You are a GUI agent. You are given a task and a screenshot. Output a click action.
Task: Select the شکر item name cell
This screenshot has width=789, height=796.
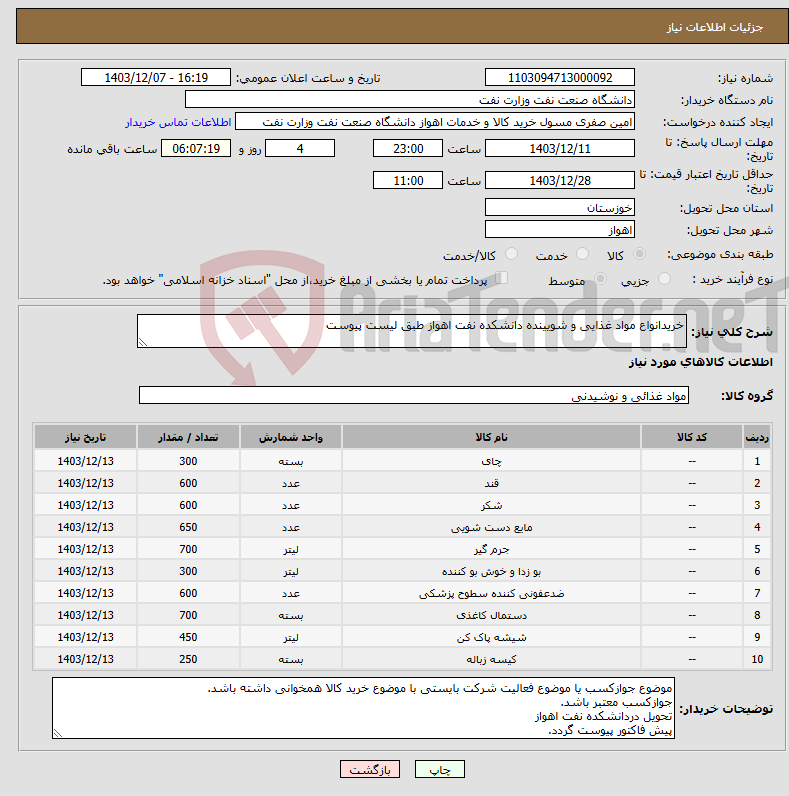[491, 505]
